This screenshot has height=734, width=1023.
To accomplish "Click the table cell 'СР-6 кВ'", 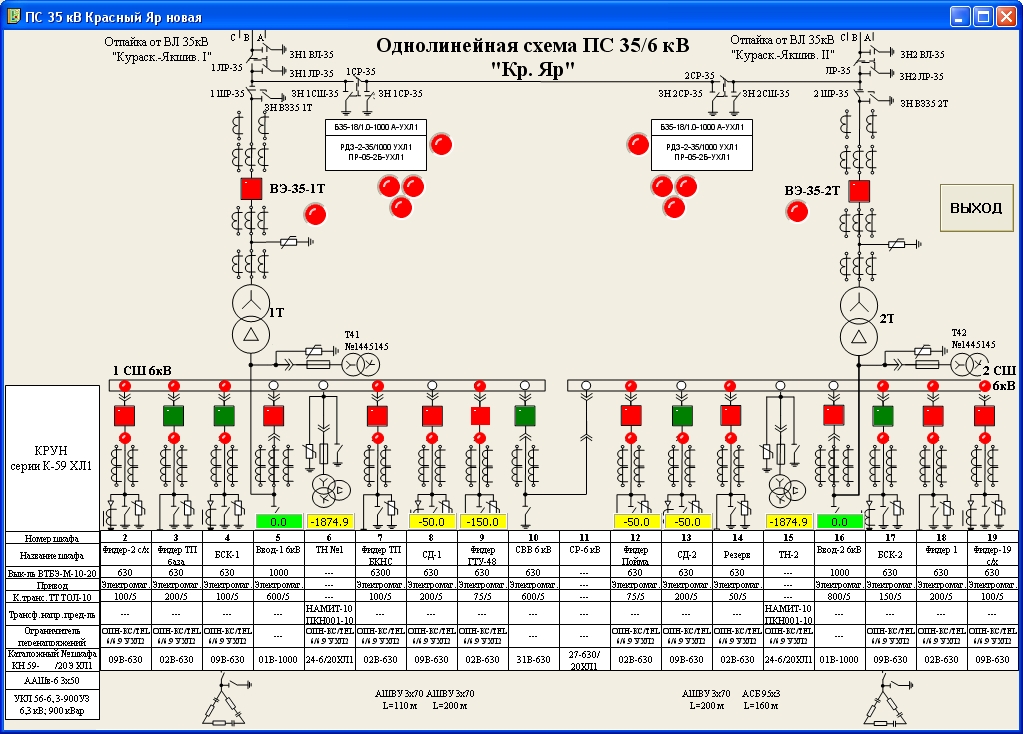I will (584, 555).
